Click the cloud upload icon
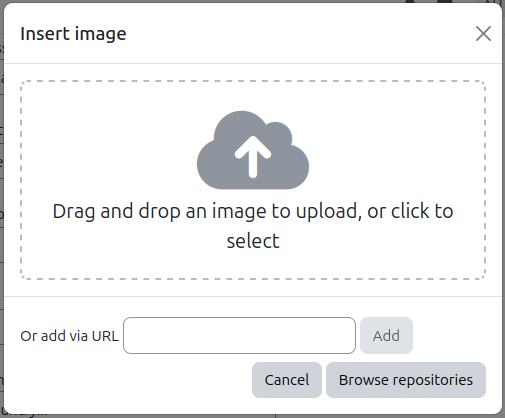This screenshot has height=418, width=505. [253, 150]
